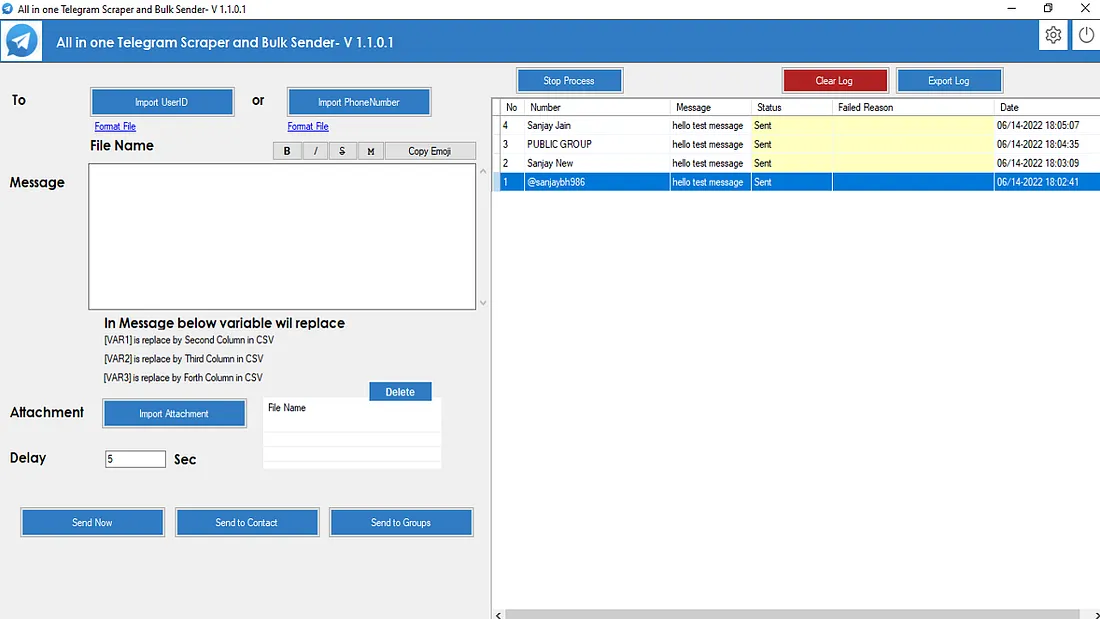Screen dimensions: 1100x619
Task: Restore down the application window
Action: (1048, 8)
